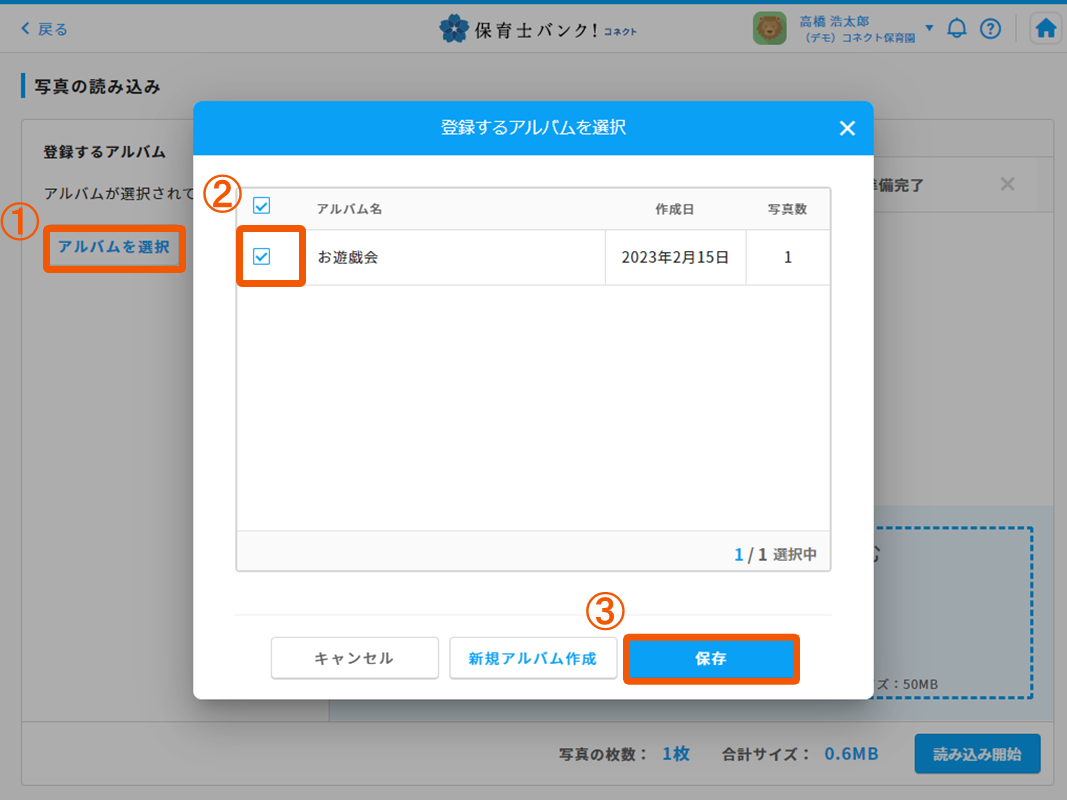Click the 保育士バンク! コネクト logo
Viewport: 1067px width, 800px height.
538,29
